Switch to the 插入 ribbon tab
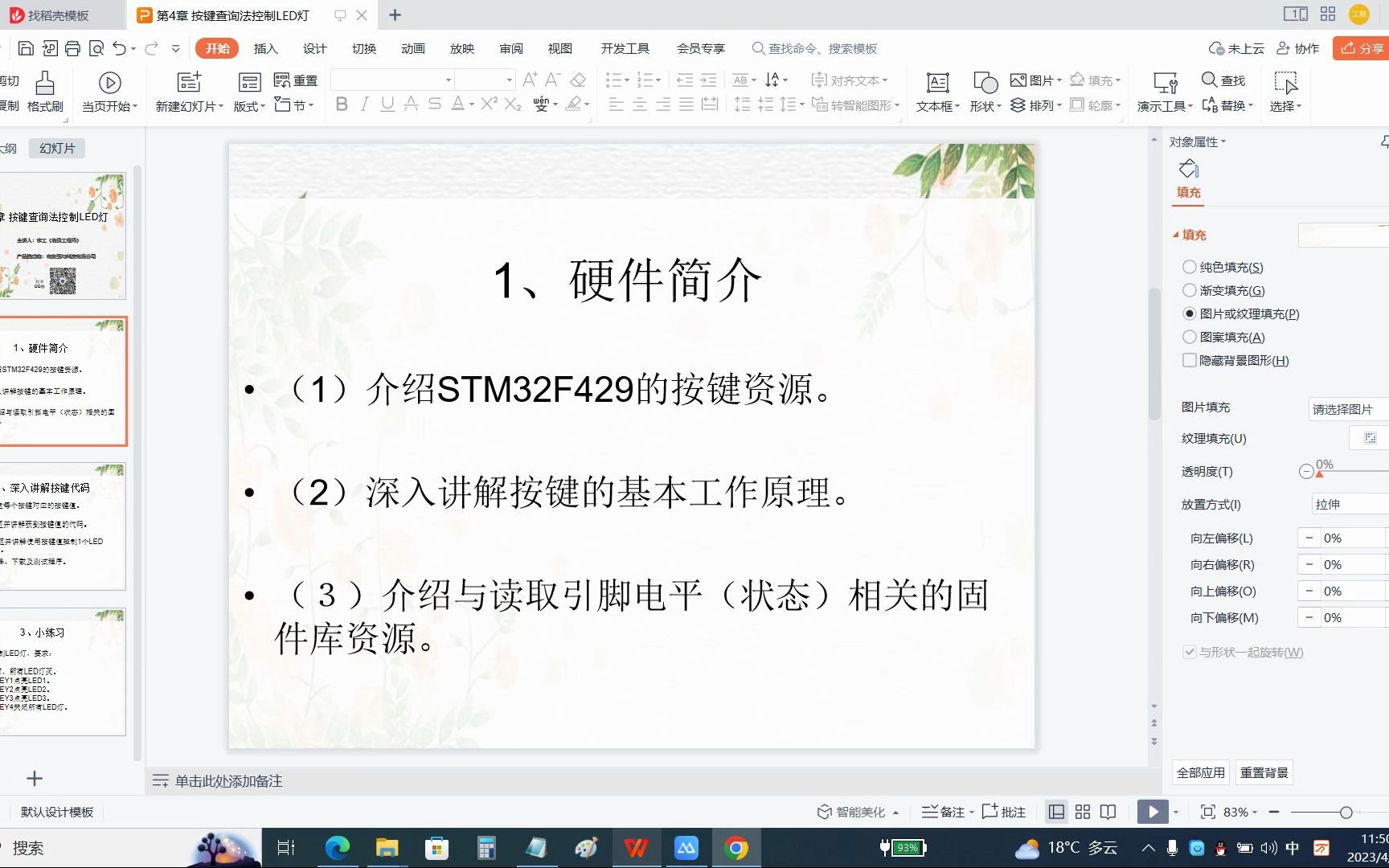This screenshot has width=1389, height=868. pos(265,48)
